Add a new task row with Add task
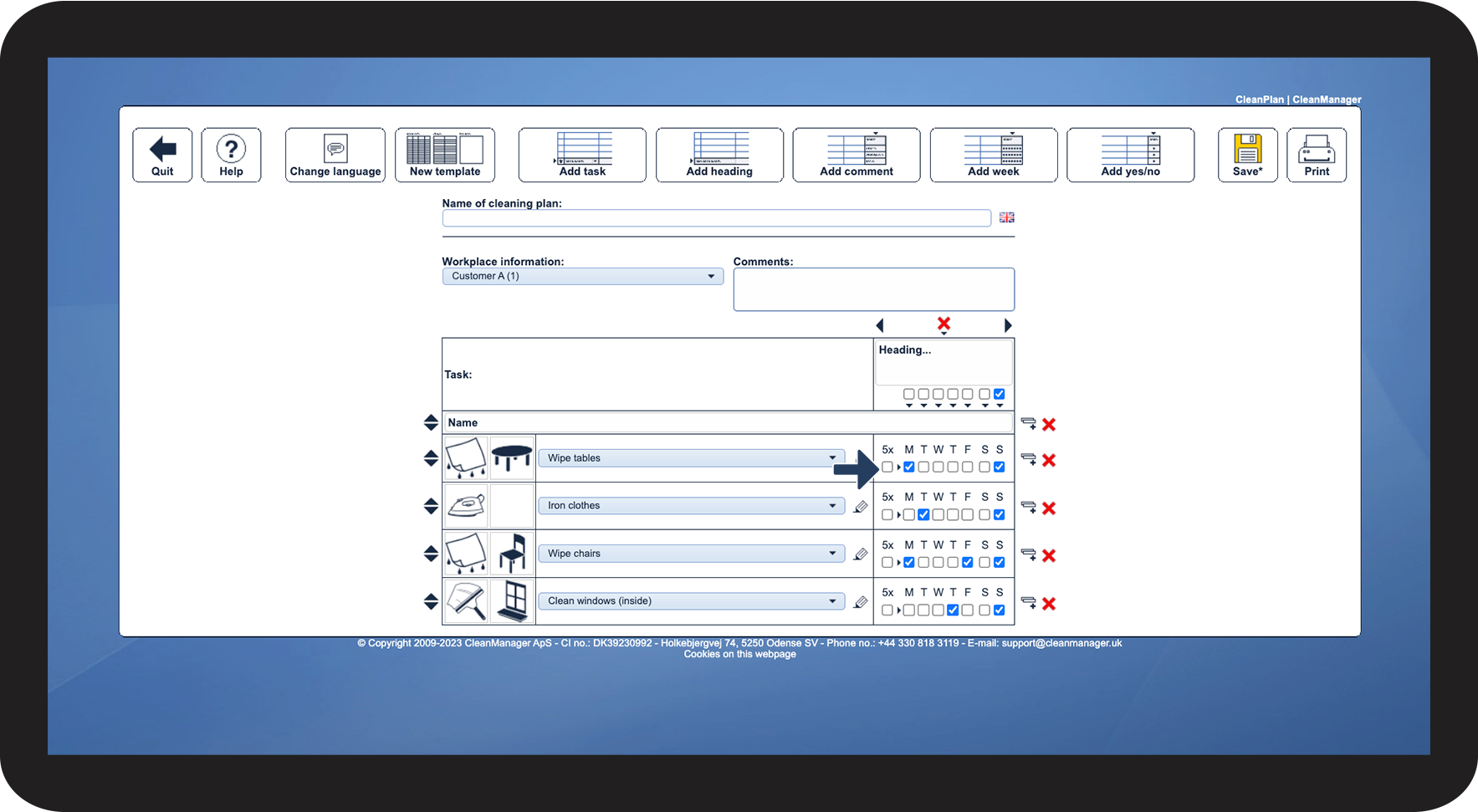1478x812 pixels. [582, 155]
